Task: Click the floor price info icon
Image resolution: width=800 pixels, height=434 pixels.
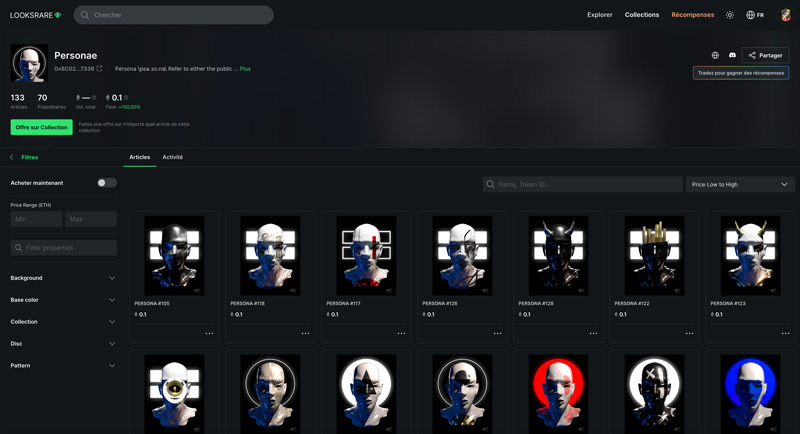Action: click(126, 97)
